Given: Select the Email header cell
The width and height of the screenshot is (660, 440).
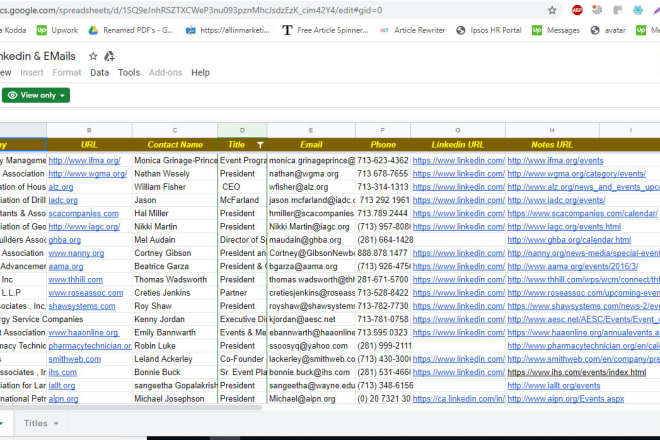Looking at the screenshot, I should pyautogui.click(x=311, y=144).
